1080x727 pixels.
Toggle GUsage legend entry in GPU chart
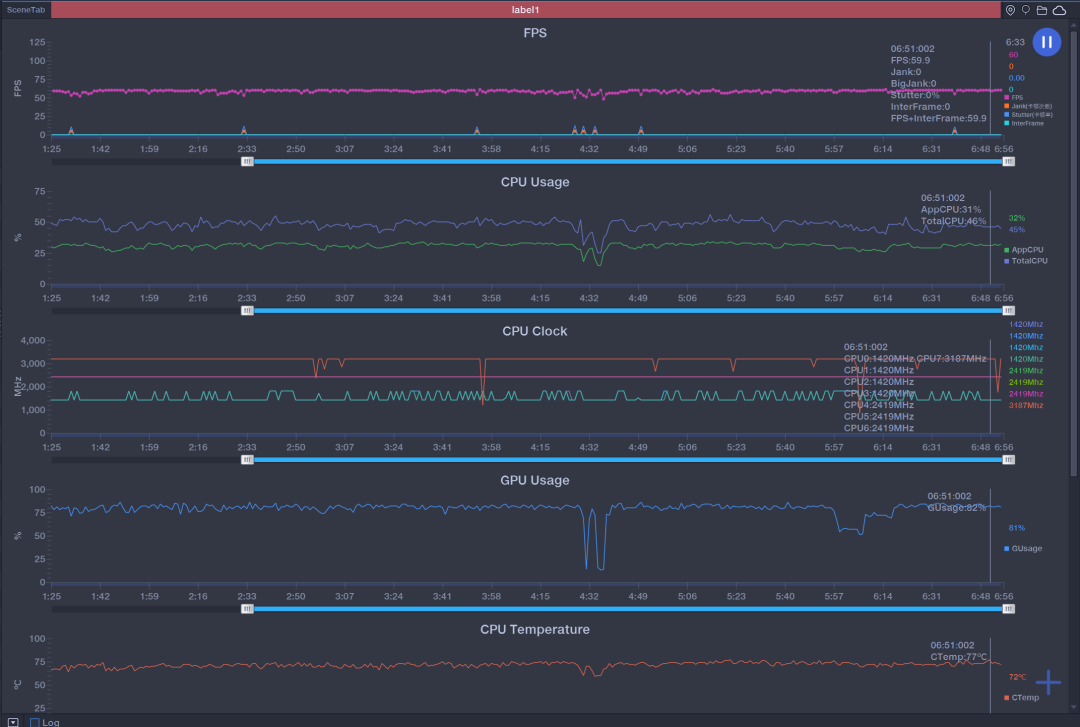click(1026, 548)
